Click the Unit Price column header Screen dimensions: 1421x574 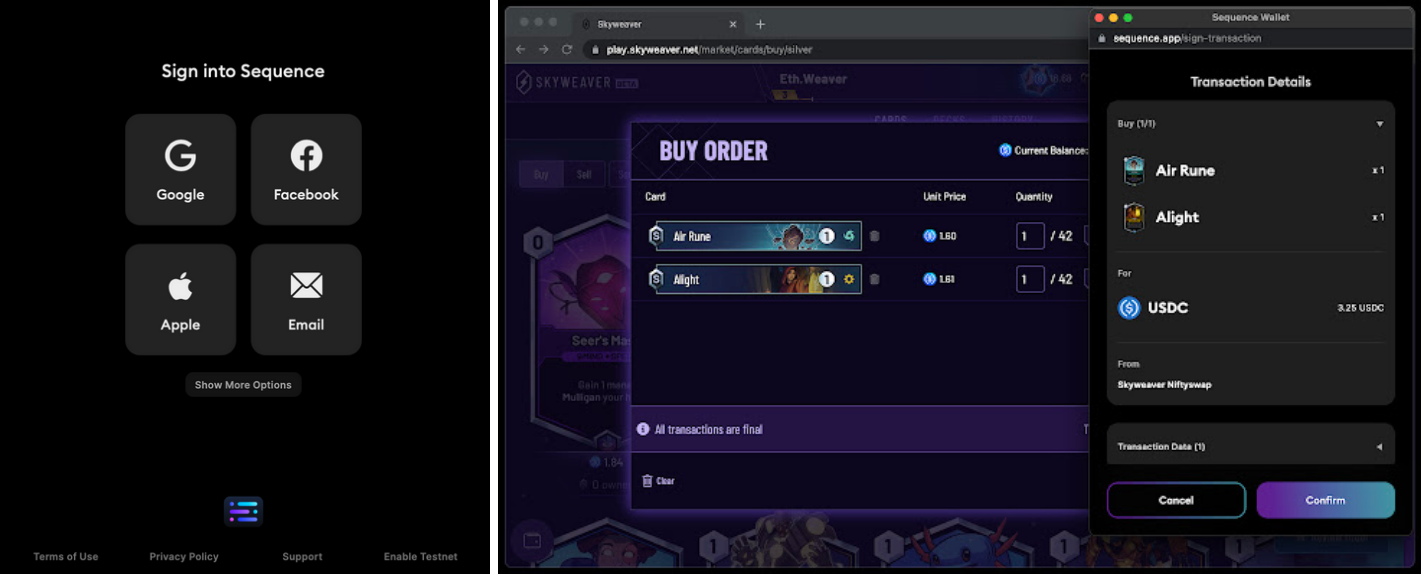pos(944,197)
